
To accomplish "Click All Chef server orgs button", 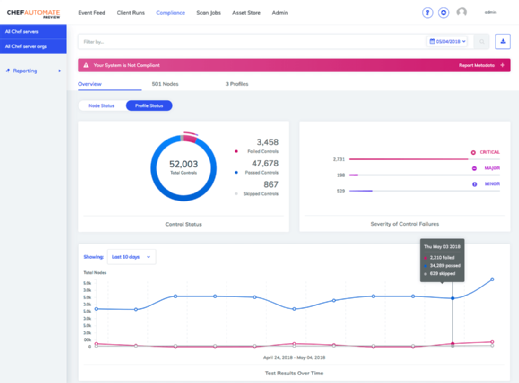I will click(x=33, y=46).
